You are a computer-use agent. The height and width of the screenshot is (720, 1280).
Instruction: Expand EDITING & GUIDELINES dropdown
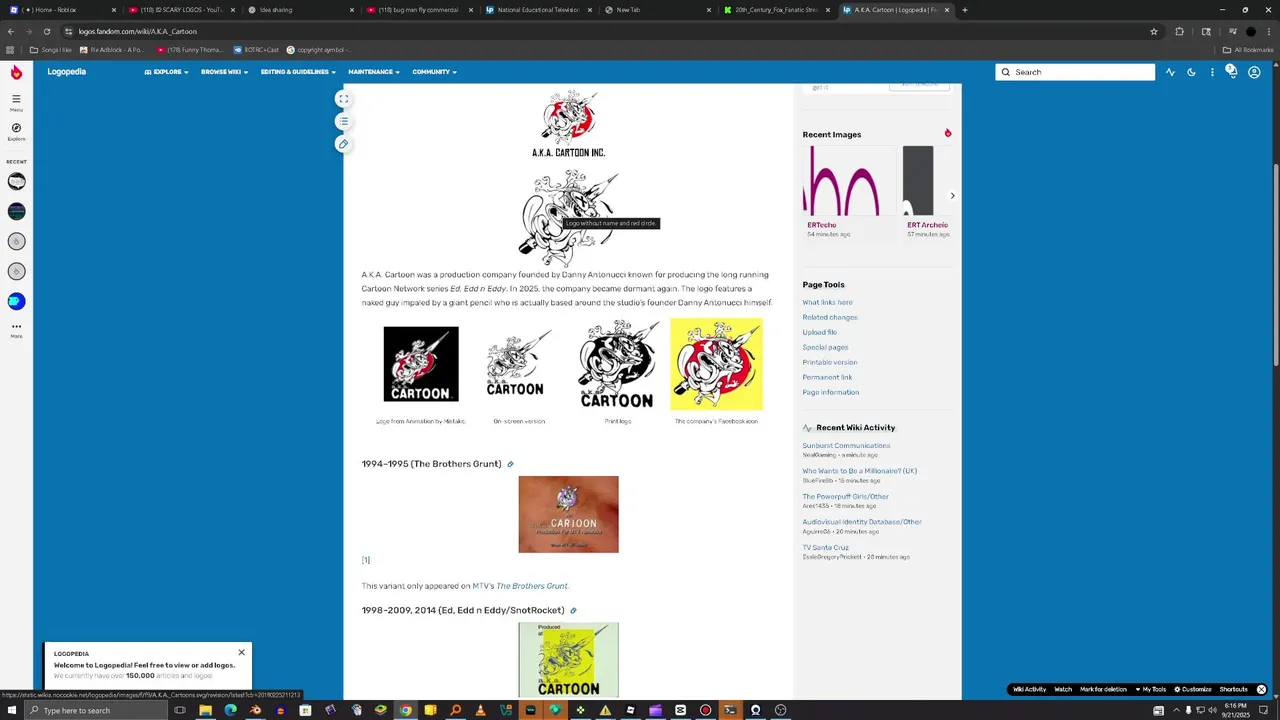pos(298,72)
